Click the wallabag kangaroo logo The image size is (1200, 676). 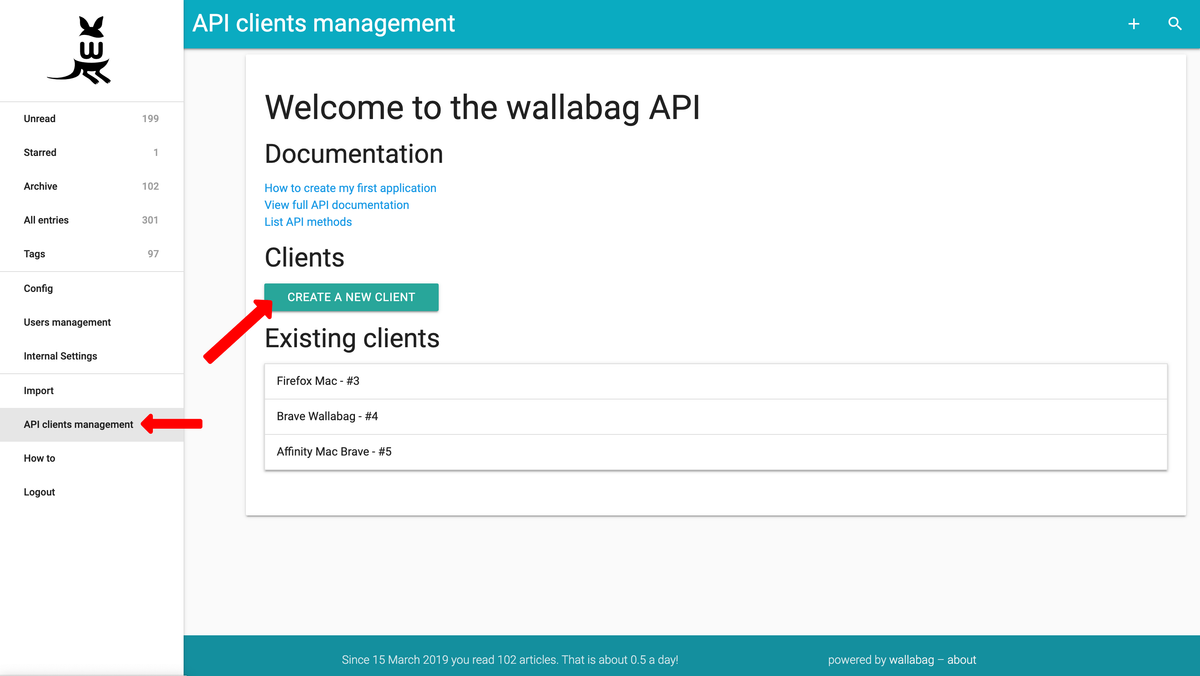[x=80, y=50]
